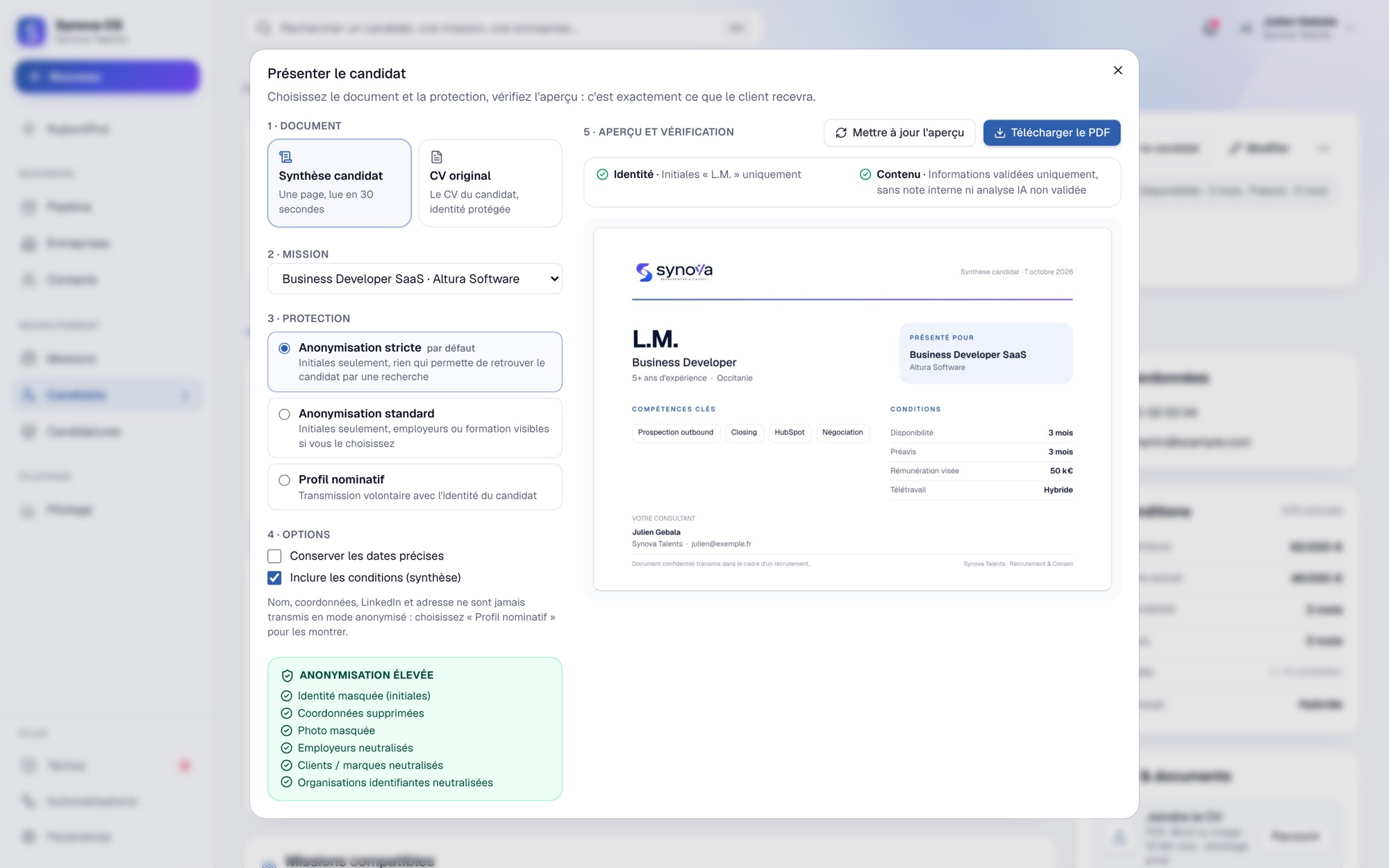
Task: Click the CV original file icon
Action: (x=436, y=157)
